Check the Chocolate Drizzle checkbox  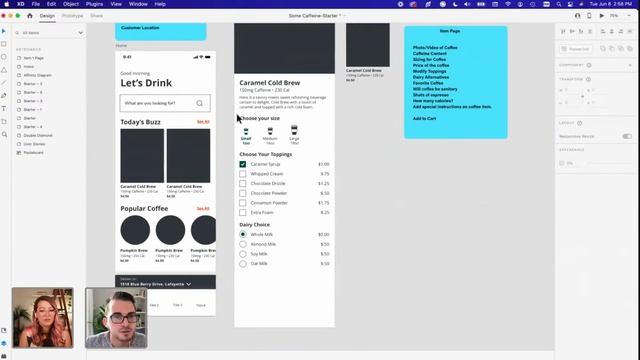pyautogui.click(x=242, y=184)
